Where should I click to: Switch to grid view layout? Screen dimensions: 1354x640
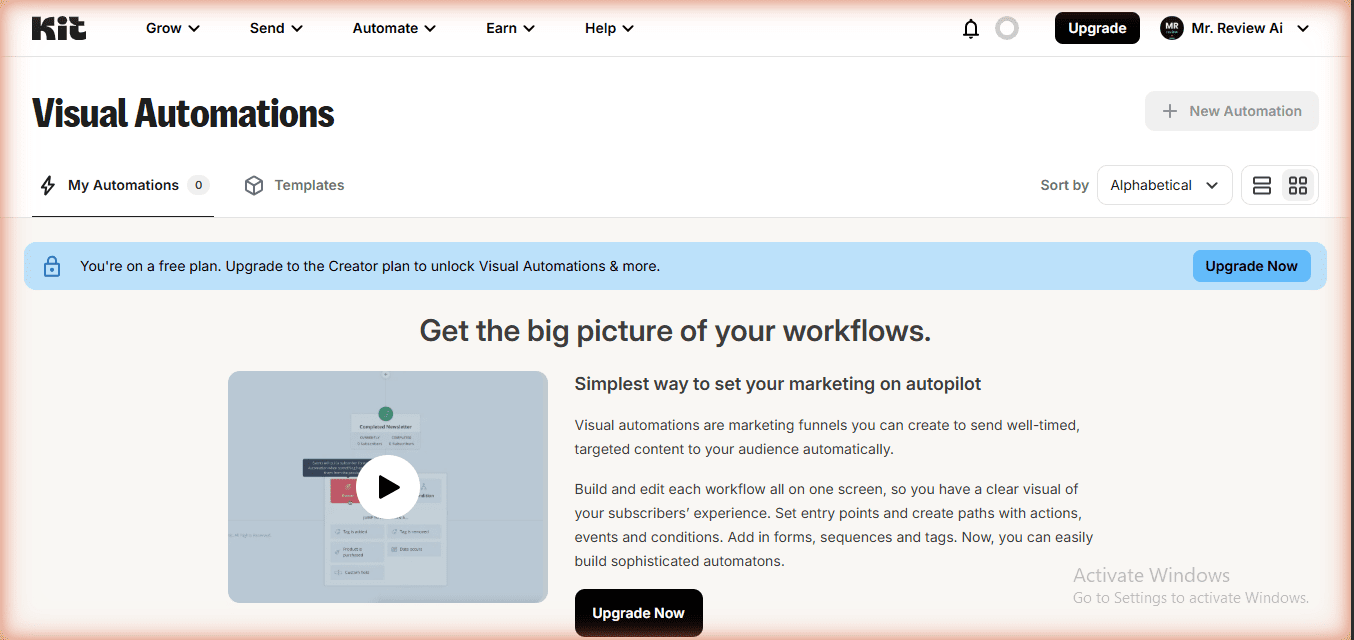(x=1298, y=185)
